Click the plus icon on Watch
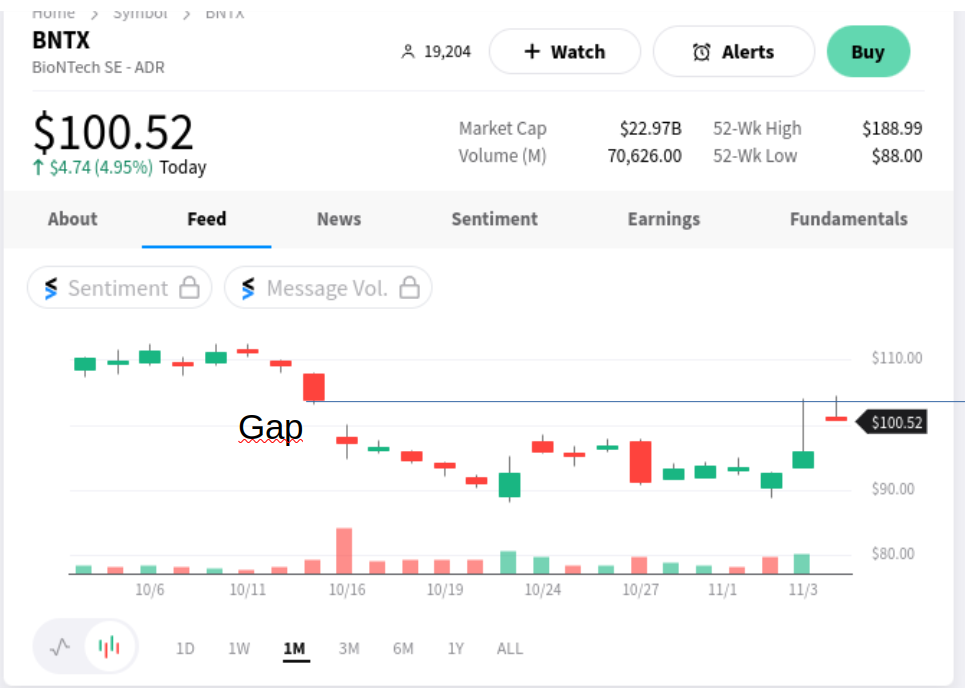The width and height of the screenshot is (965, 688). click(532, 52)
